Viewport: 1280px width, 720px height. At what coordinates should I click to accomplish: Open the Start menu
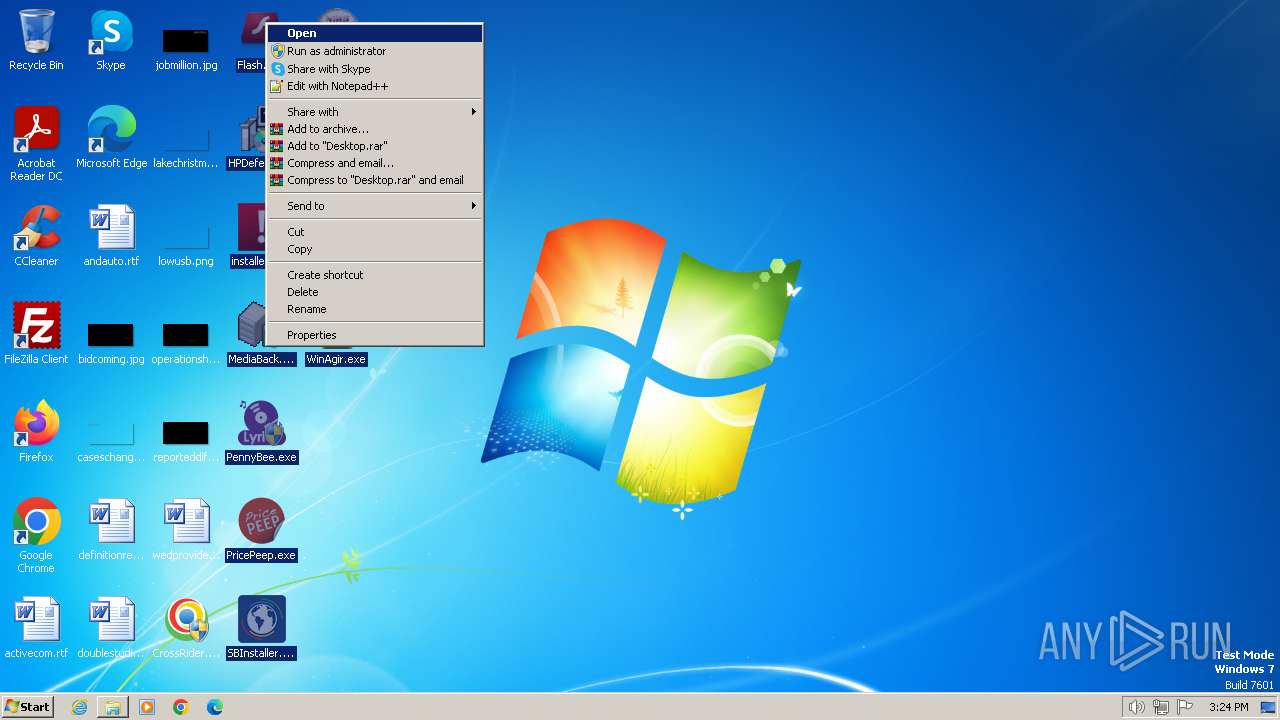(x=27, y=707)
